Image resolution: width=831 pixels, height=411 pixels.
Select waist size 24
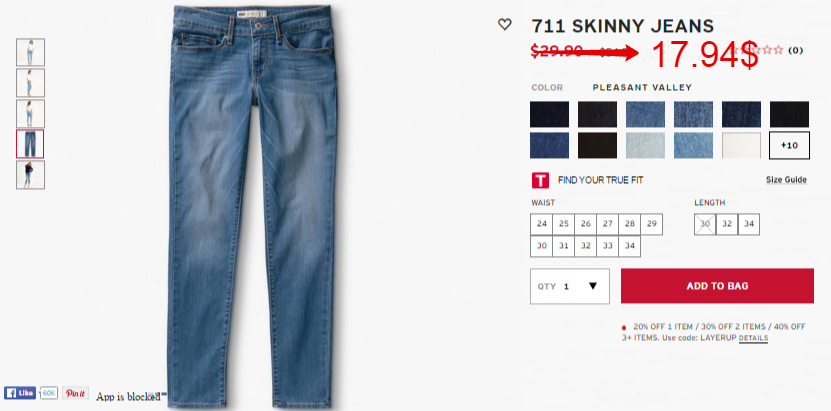(x=541, y=224)
